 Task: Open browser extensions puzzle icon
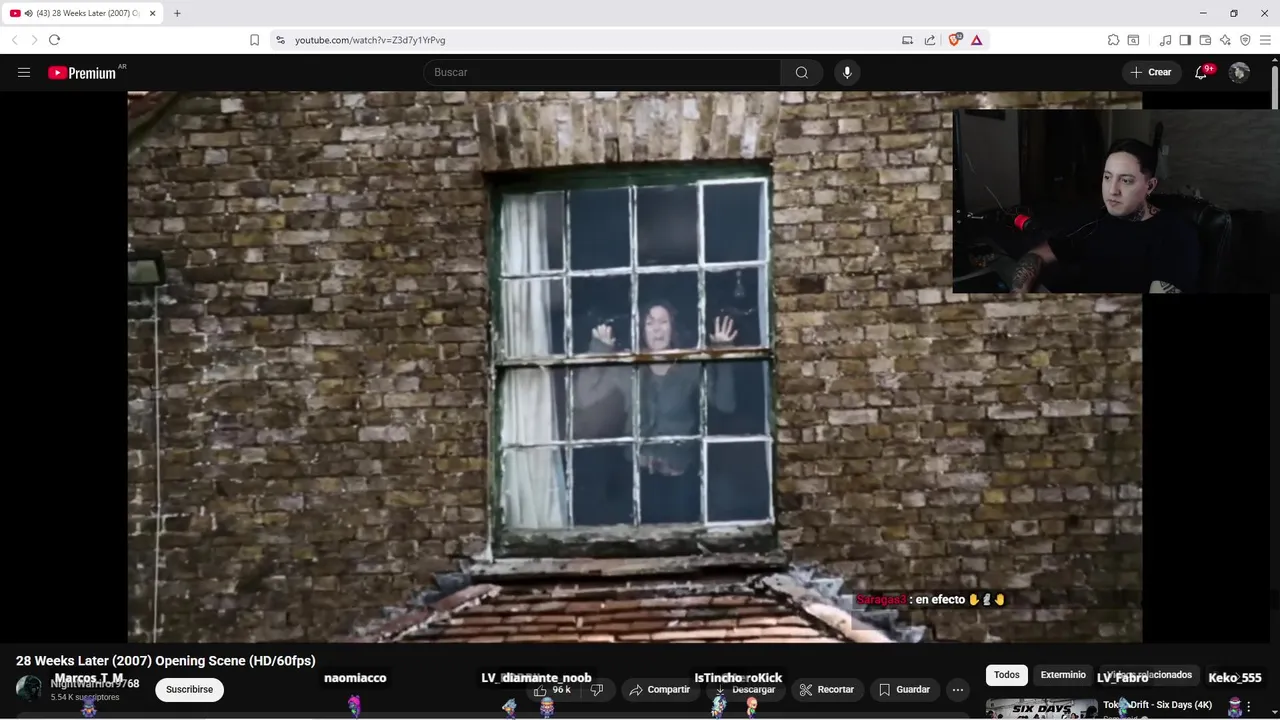point(1113,40)
